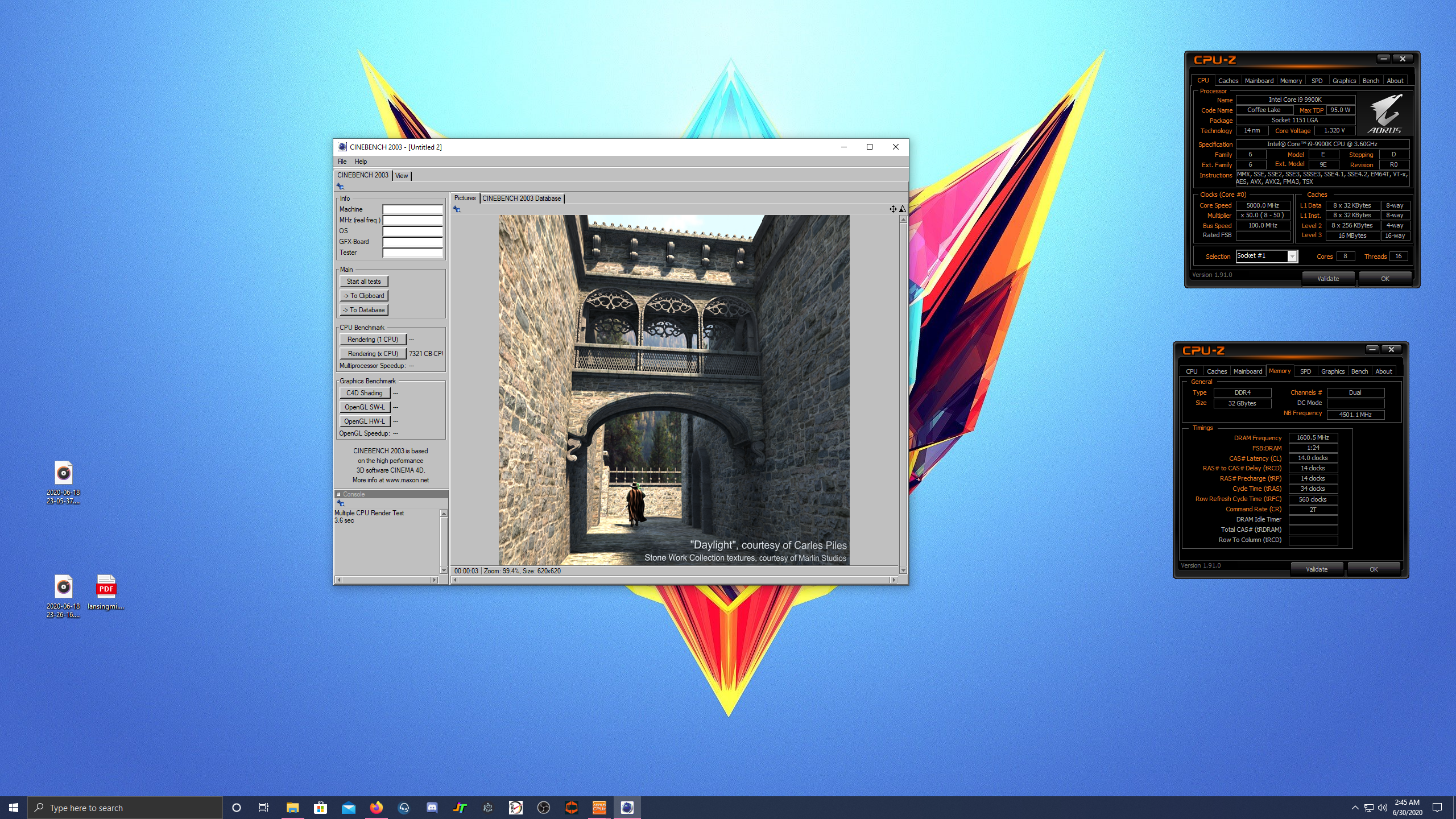Image resolution: width=1456 pixels, height=819 pixels.
Task: Click volume icon in system tray
Action: point(1383,808)
